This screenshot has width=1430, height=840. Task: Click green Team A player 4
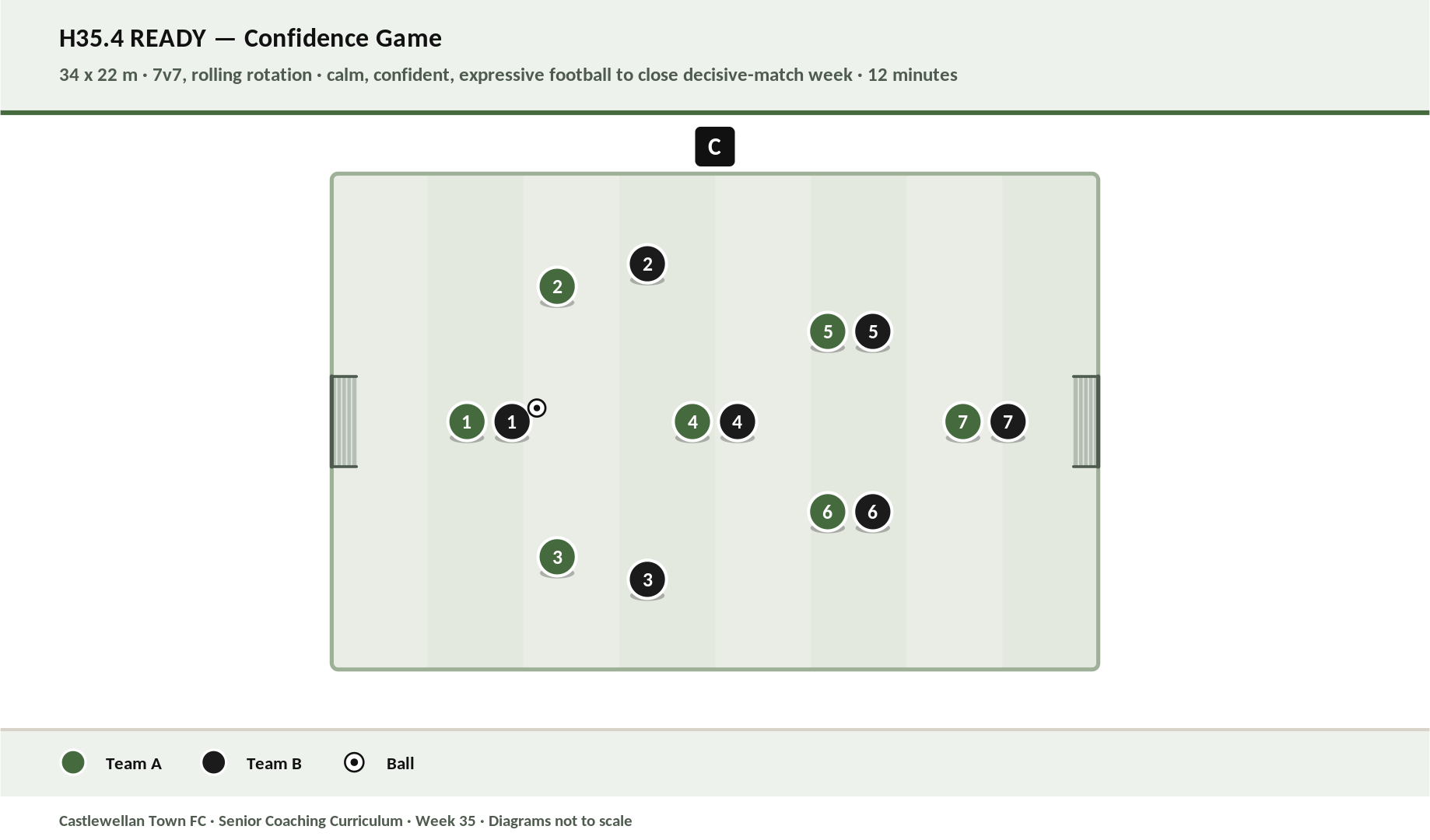[x=692, y=422]
